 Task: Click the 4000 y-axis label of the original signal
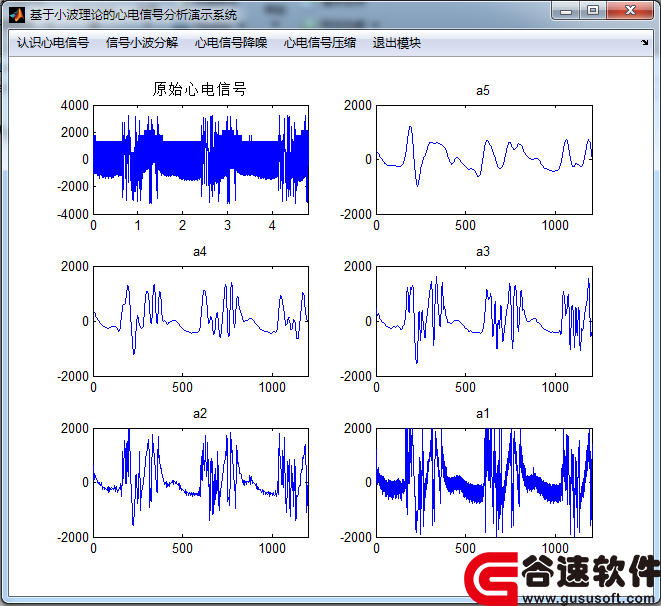coord(75,105)
